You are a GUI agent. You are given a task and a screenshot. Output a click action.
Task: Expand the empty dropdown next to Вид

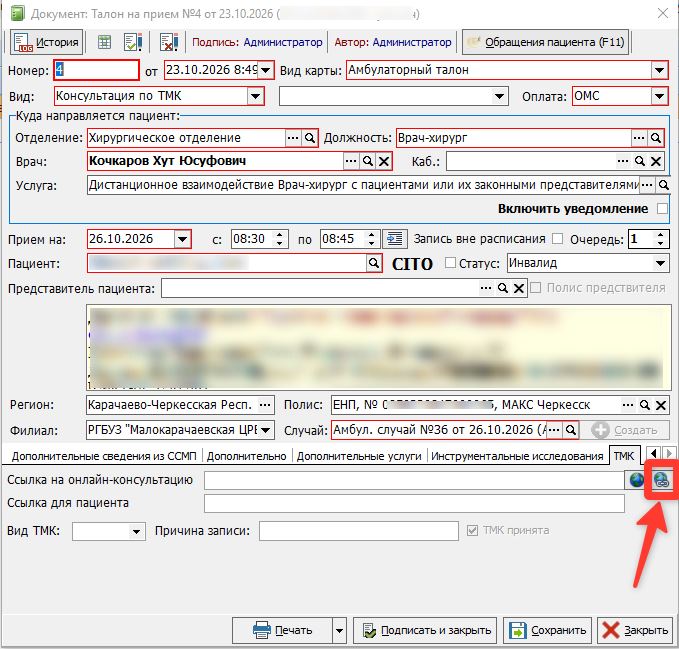pos(499,96)
